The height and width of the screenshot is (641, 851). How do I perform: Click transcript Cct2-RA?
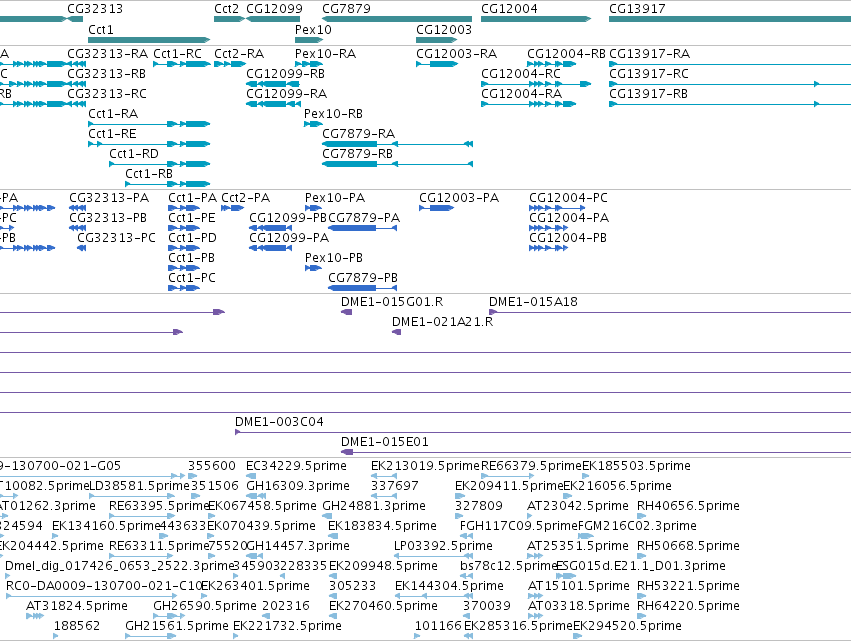tap(230, 64)
